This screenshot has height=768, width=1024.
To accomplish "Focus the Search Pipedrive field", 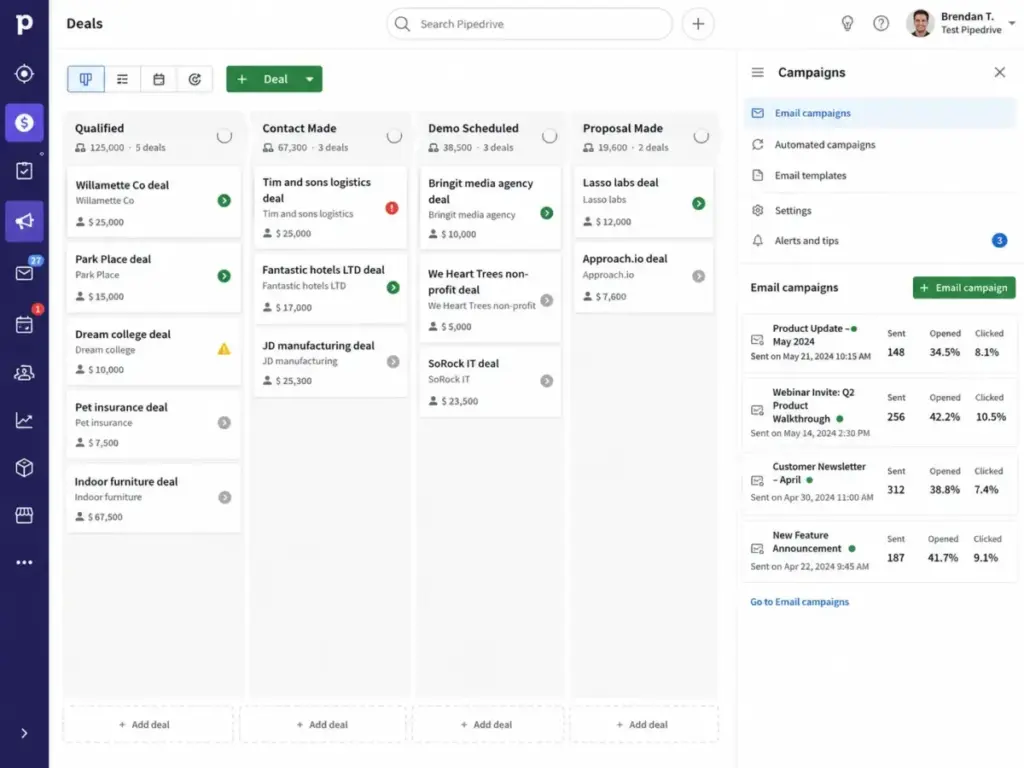I will click(x=530, y=24).
